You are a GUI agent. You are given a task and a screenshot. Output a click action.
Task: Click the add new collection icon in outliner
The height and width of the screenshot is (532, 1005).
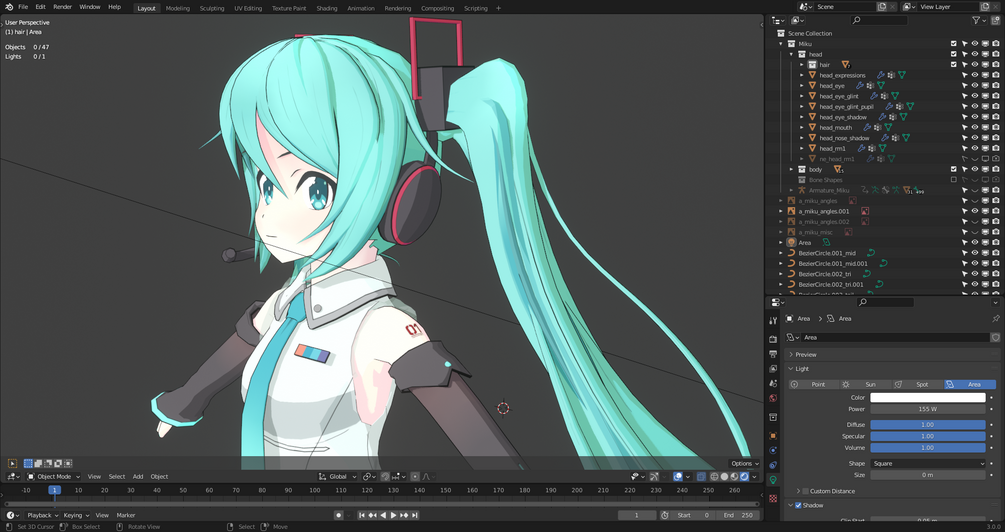(x=995, y=21)
